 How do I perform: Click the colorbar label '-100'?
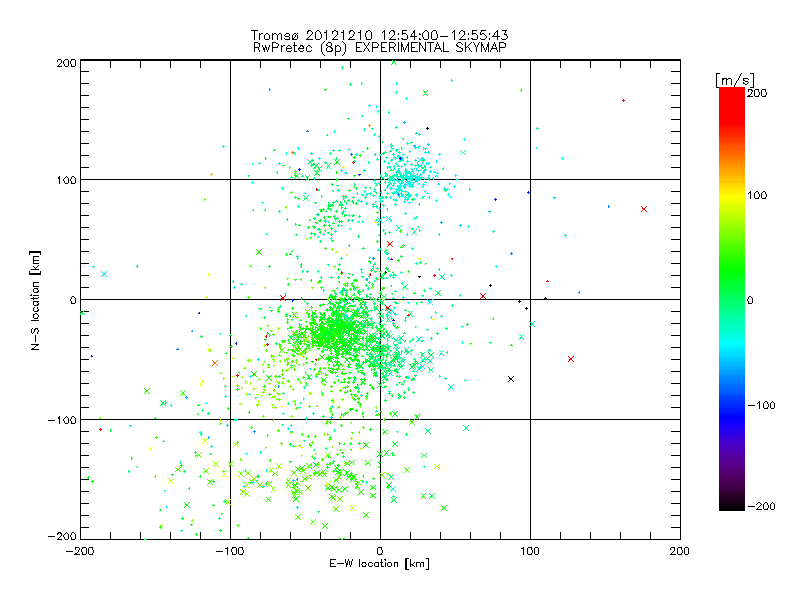click(x=761, y=405)
